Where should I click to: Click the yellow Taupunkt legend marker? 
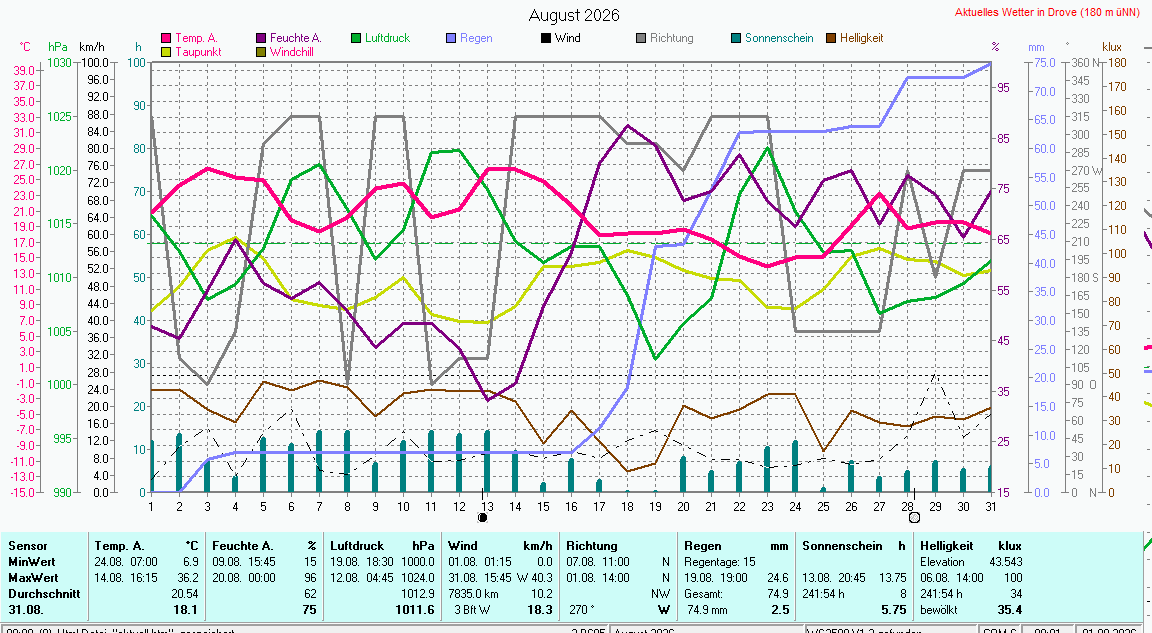point(166,52)
